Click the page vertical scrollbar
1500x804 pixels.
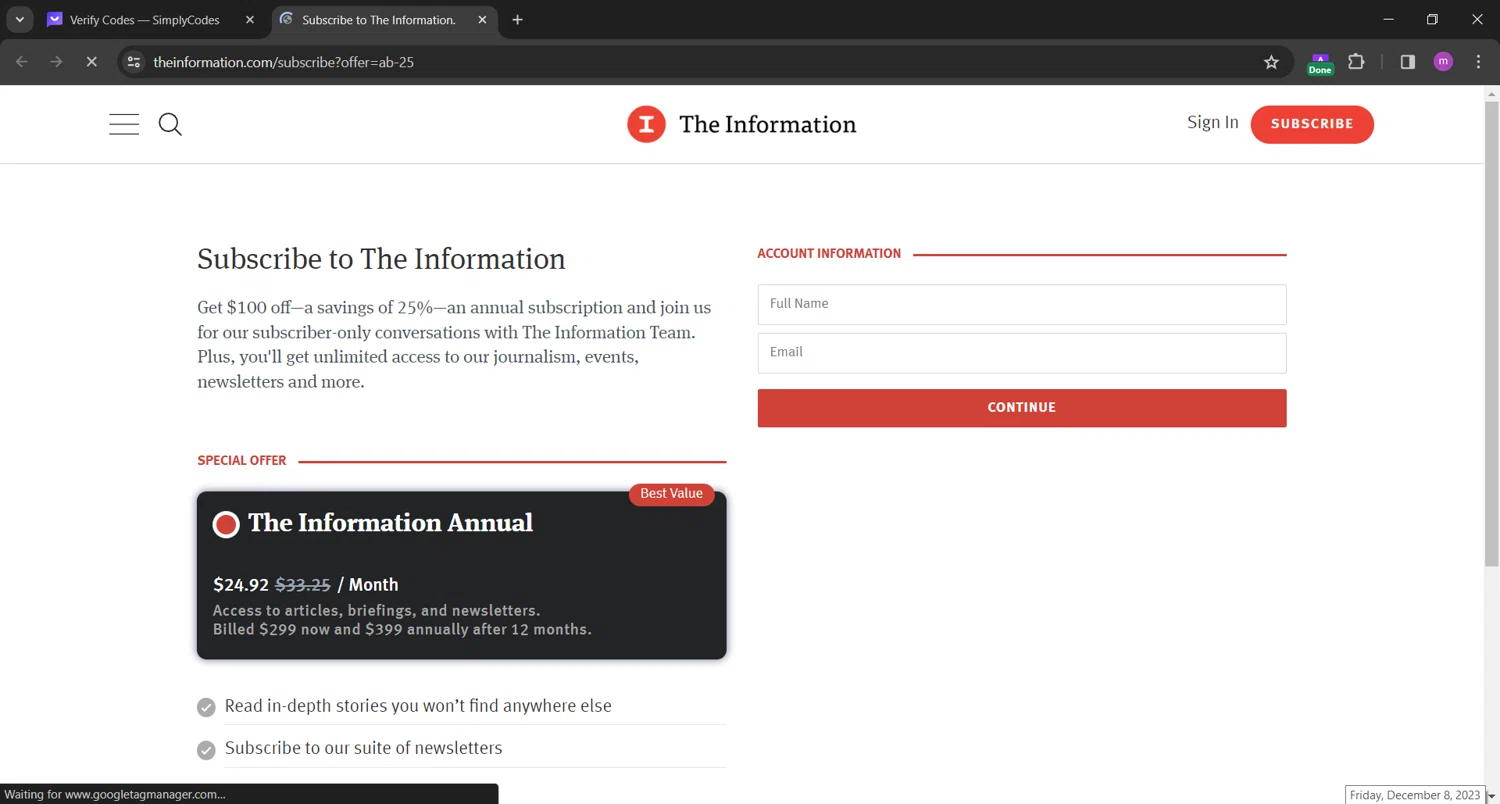1492,333
